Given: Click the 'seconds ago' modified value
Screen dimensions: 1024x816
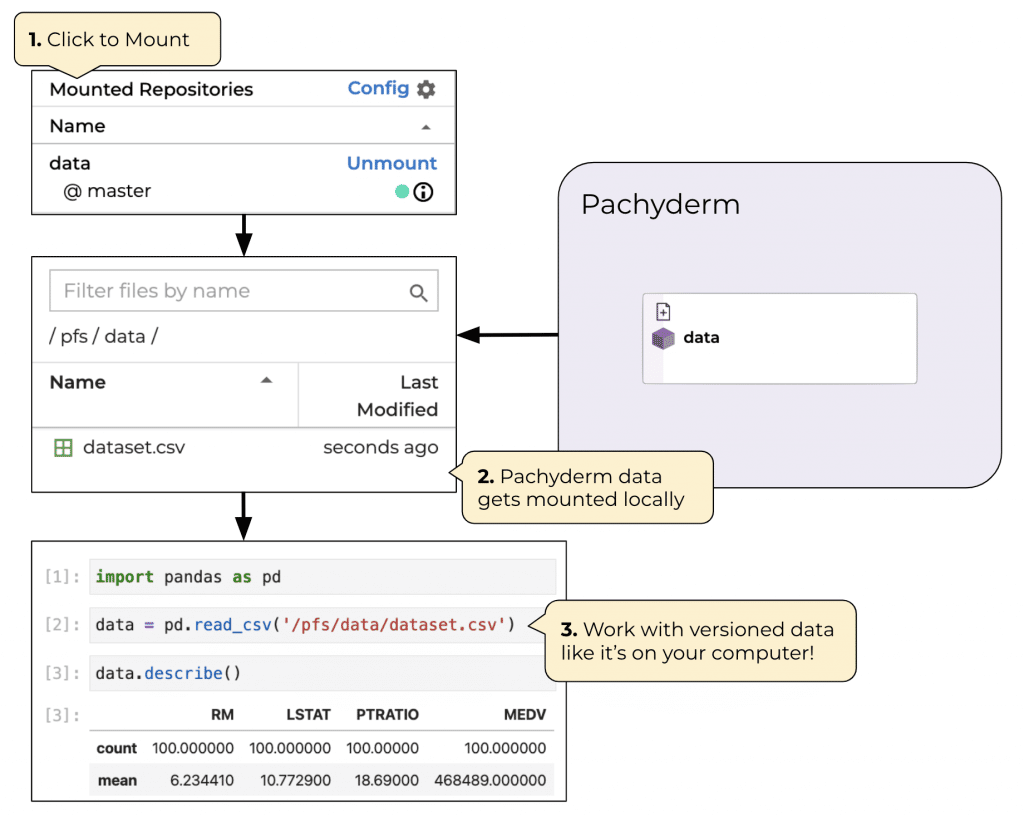Looking at the screenshot, I should 381,447.
